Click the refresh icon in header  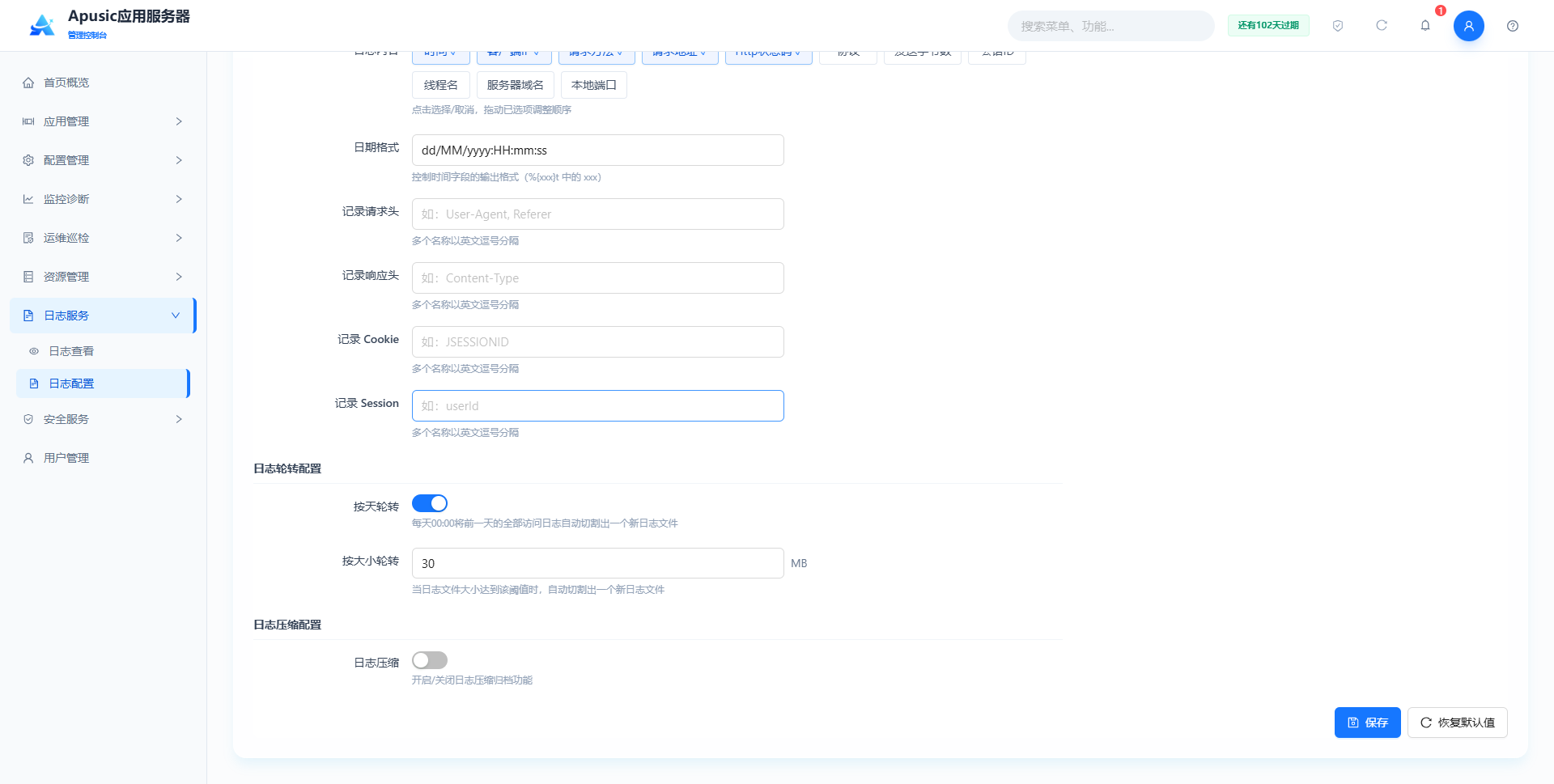[1382, 26]
